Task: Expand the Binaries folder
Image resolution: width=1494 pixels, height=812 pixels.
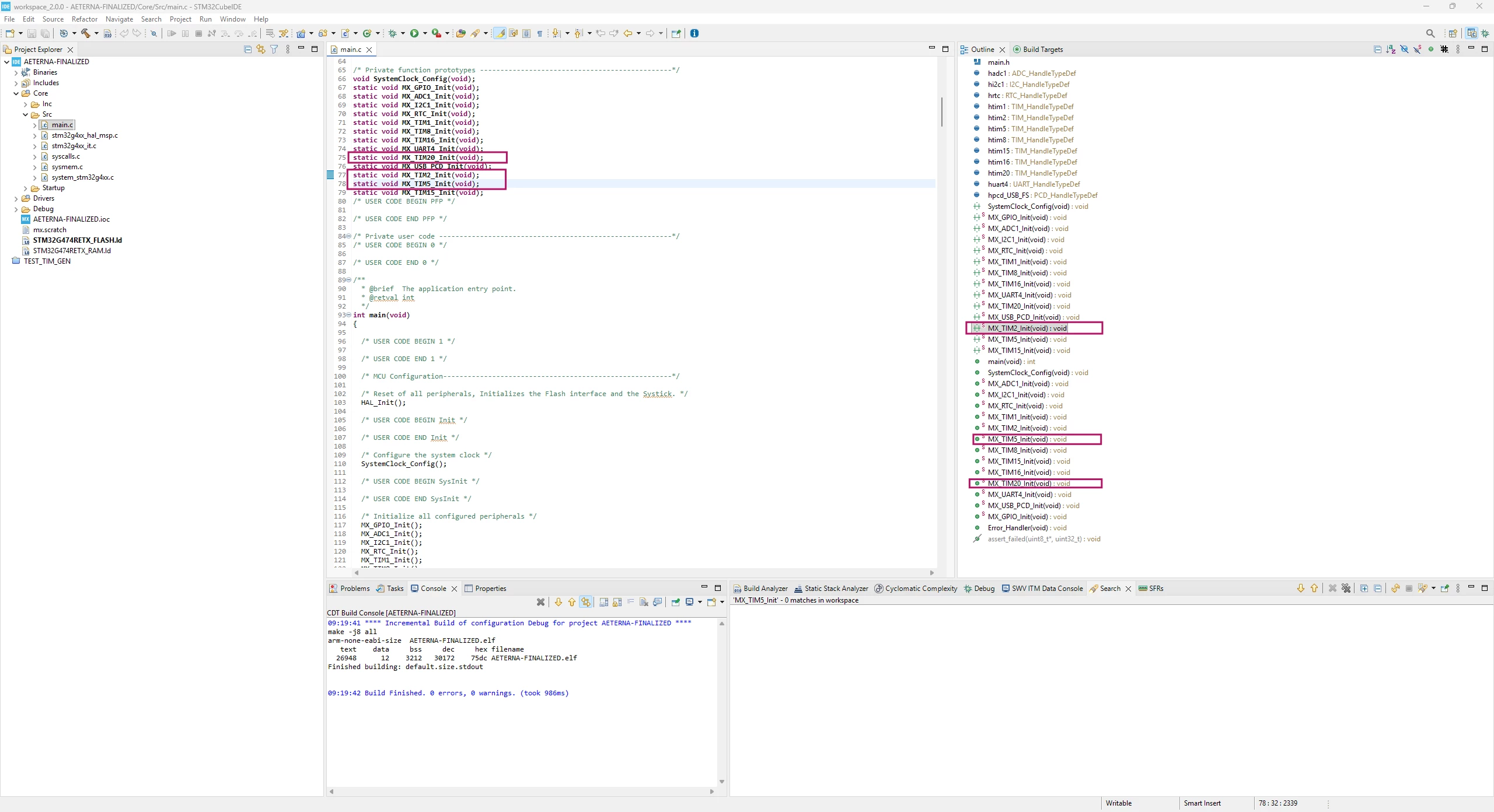Action: click(16, 72)
